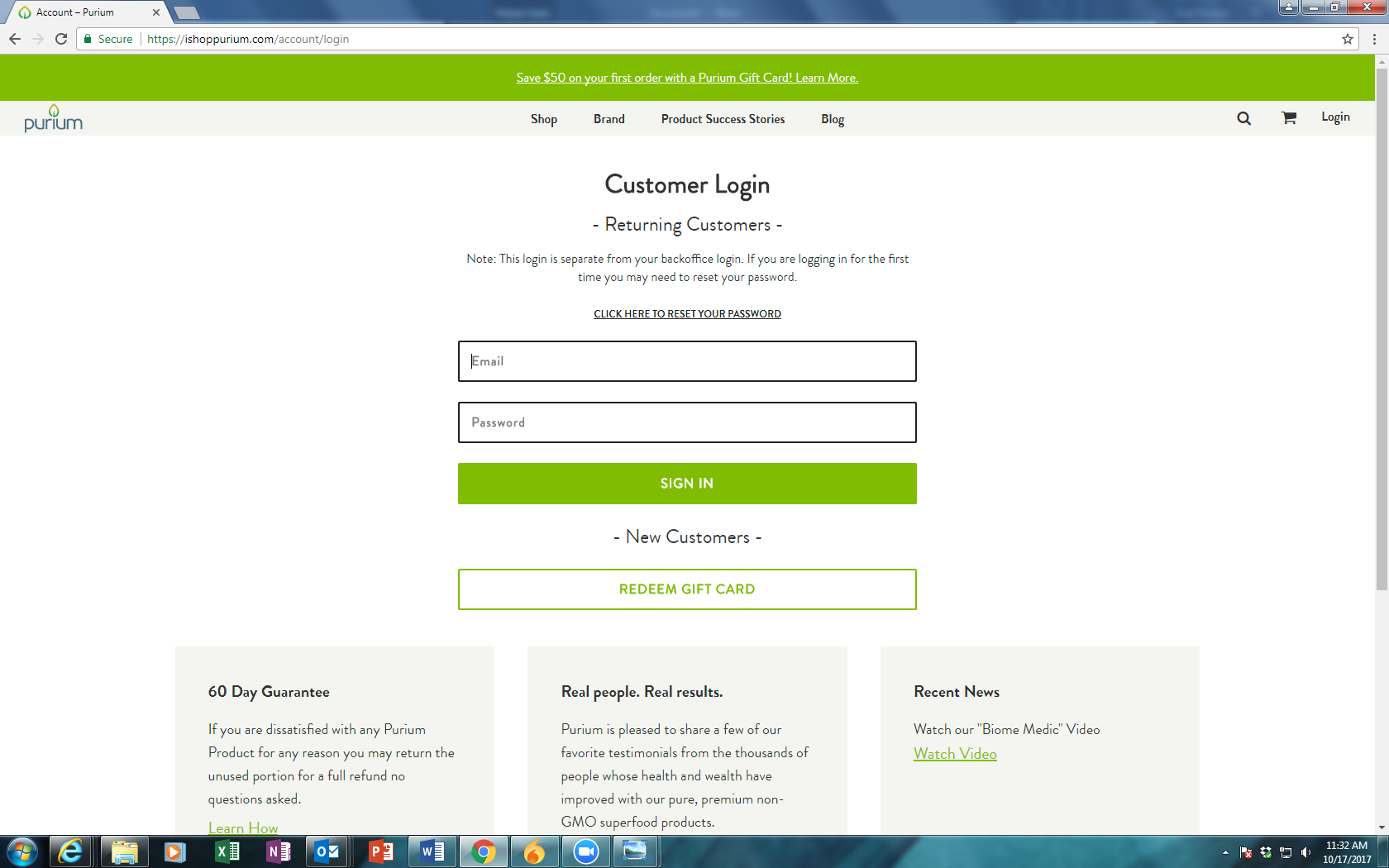The height and width of the screenshot is (868, 1389).
Task: Click the Secure padlock site info
Action: pyautogui.click(x=108, y=39)
